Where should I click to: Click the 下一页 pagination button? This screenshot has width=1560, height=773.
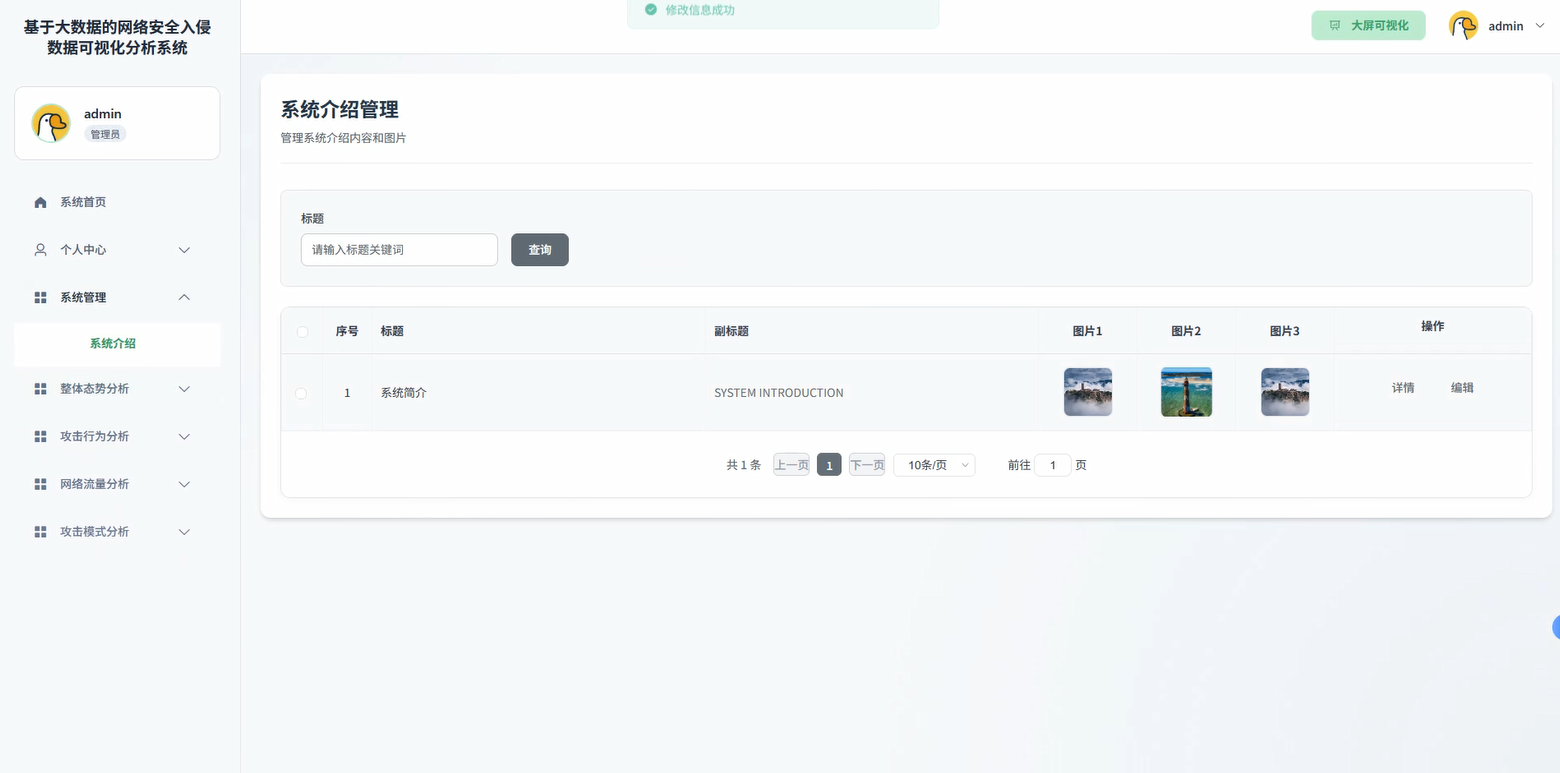(x=867, y=465)
